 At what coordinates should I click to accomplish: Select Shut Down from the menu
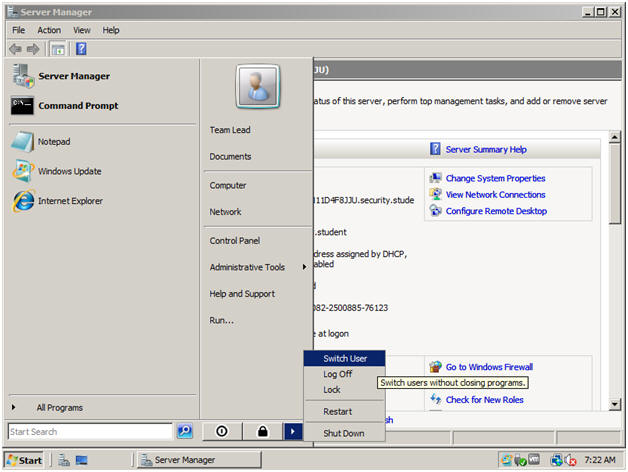pyautogui.click(x=344, y=433)
